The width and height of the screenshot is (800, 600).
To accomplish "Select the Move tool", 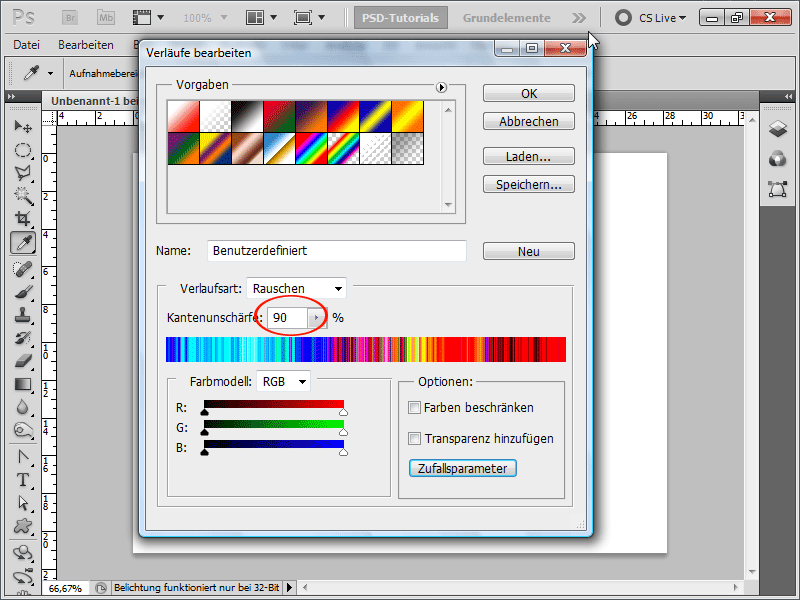I will [x=23, y=126].
